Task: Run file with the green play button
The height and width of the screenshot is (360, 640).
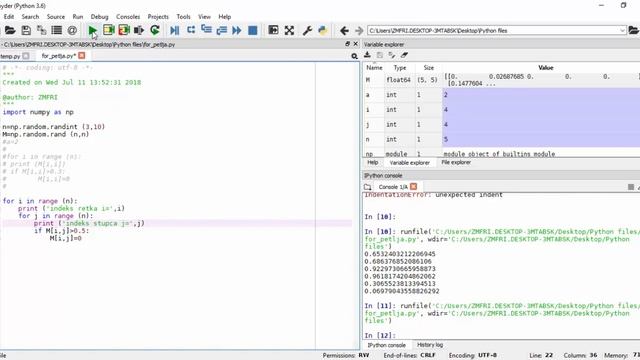Action: 93,30
